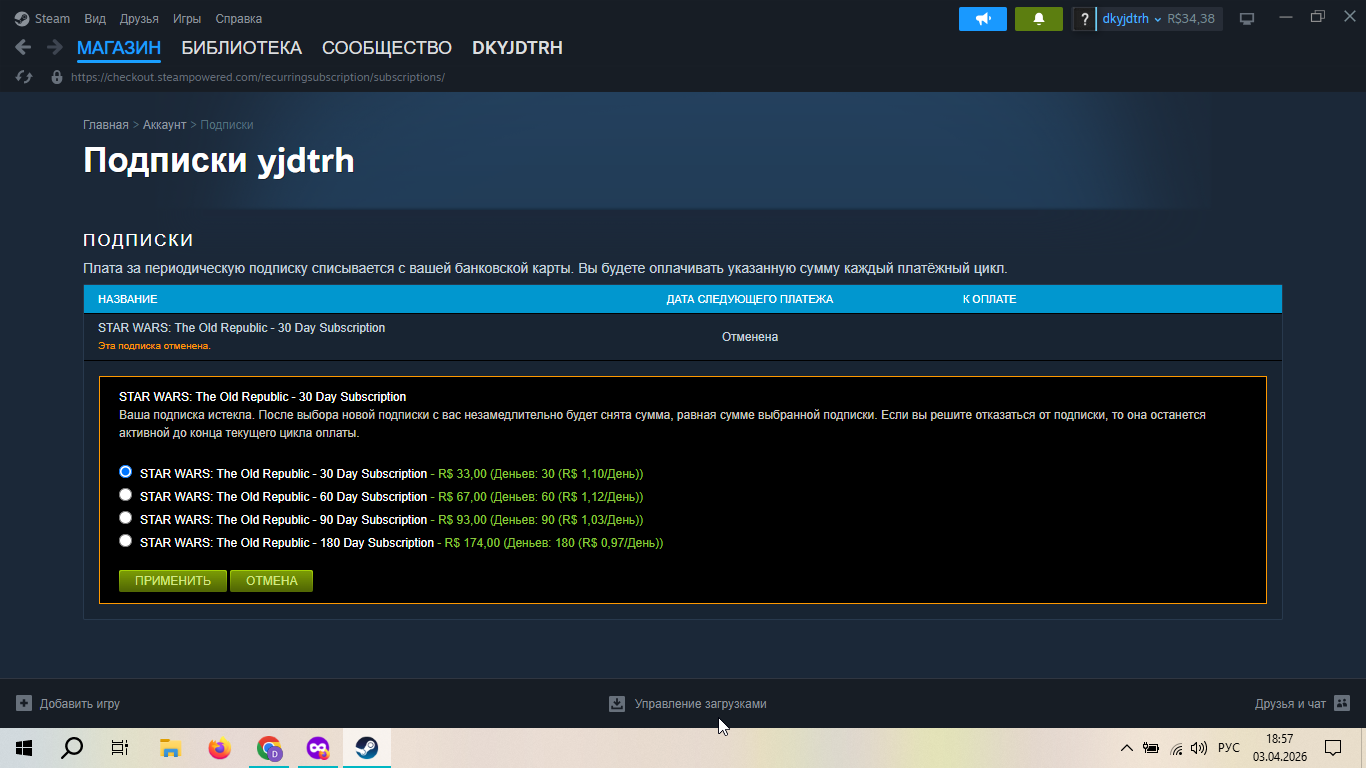The image size is (1366, 768).
Task: Open Друзья и чат
Action: coord(1303,704)
